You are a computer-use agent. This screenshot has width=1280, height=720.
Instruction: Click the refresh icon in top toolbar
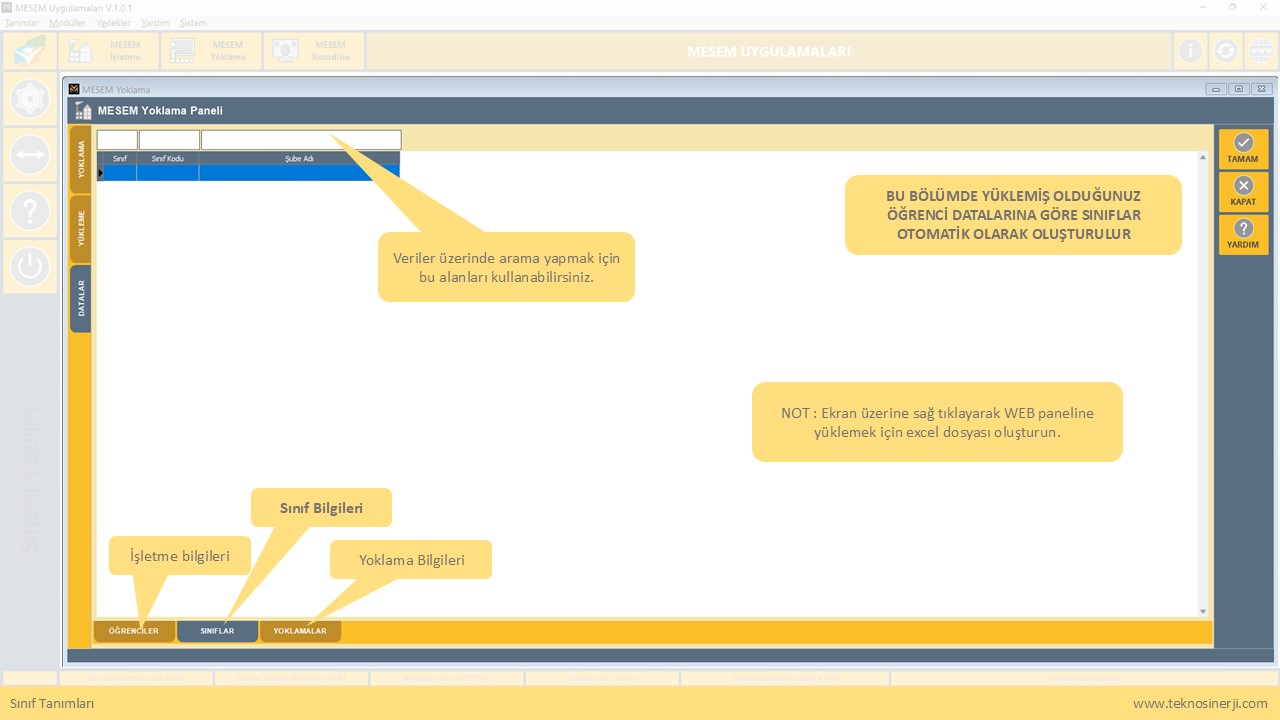click(x=1225, y=51)
